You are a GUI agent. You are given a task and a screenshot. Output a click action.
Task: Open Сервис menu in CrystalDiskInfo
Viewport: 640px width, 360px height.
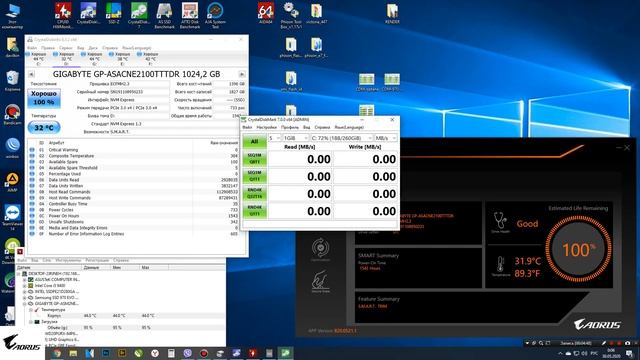pos(66,48)
